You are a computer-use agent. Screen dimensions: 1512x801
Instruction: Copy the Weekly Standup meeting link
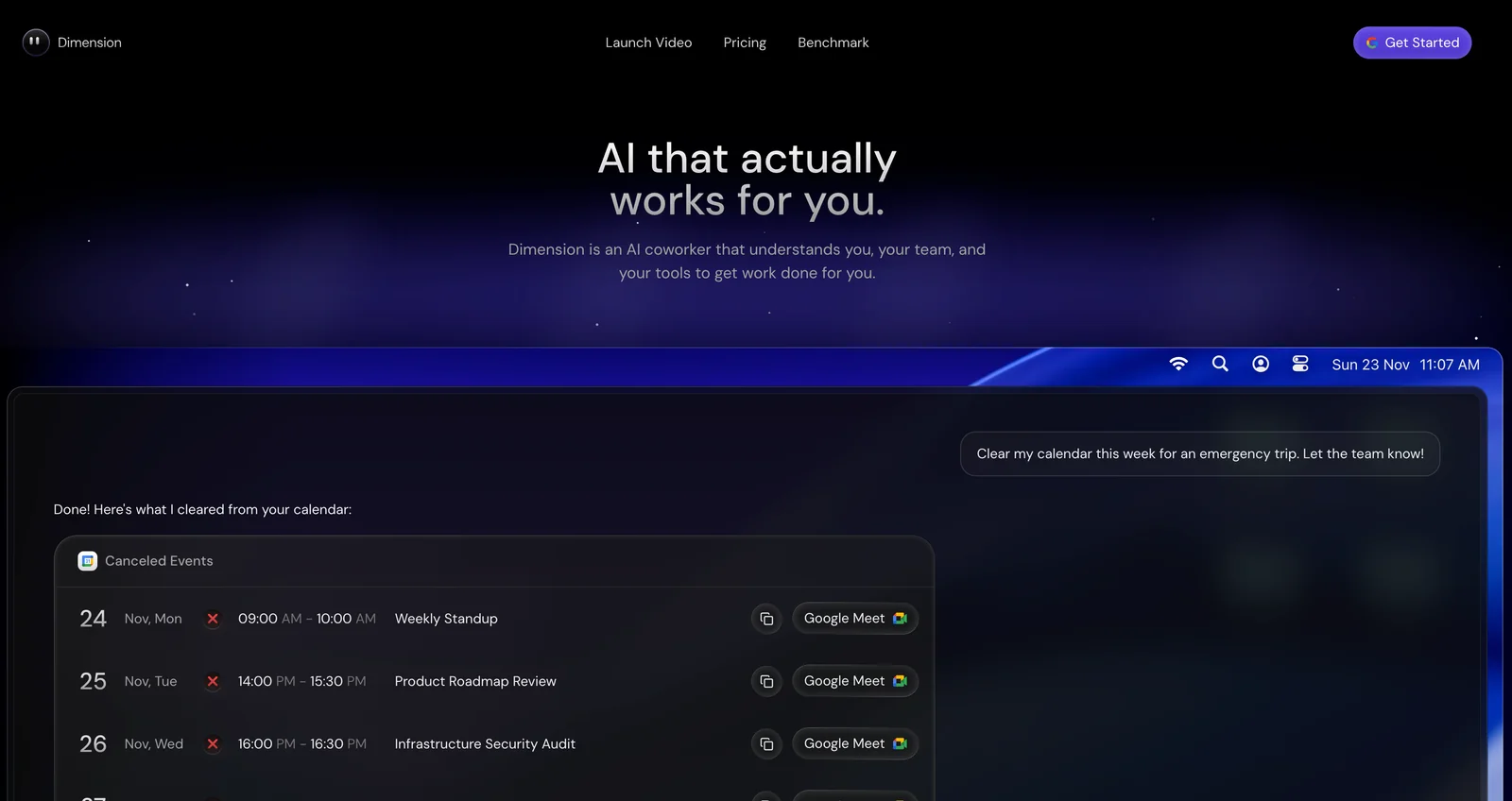coord(766,619)
